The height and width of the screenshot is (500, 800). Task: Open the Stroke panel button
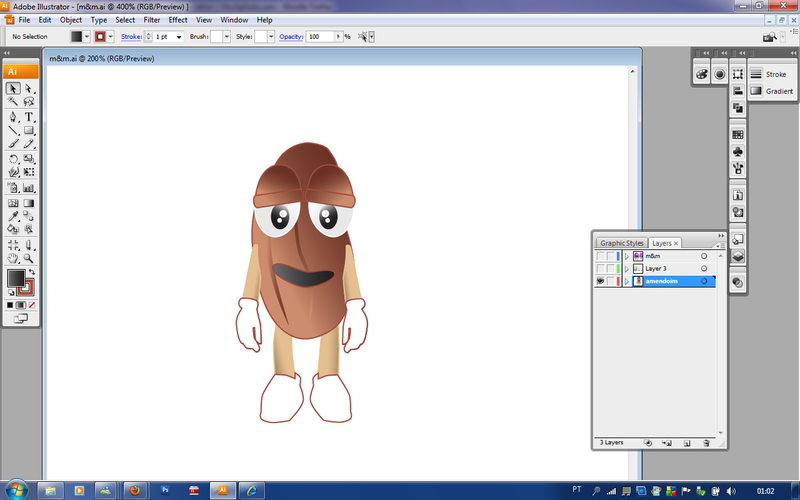[771, 74]
